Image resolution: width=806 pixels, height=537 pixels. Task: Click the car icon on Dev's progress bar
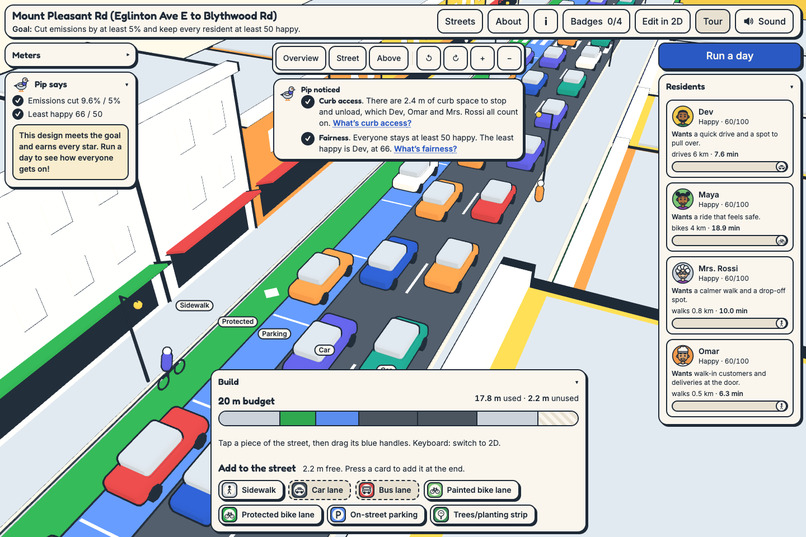point(781,167)
